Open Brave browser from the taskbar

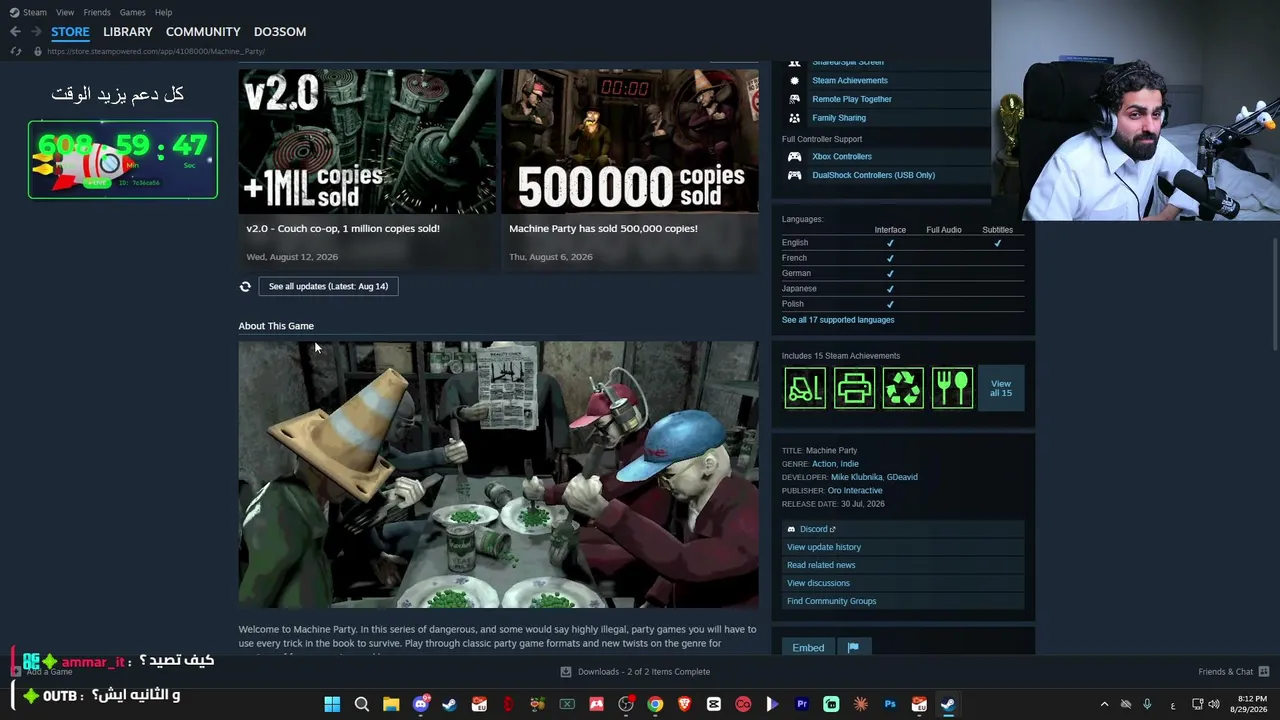point(684,704)
